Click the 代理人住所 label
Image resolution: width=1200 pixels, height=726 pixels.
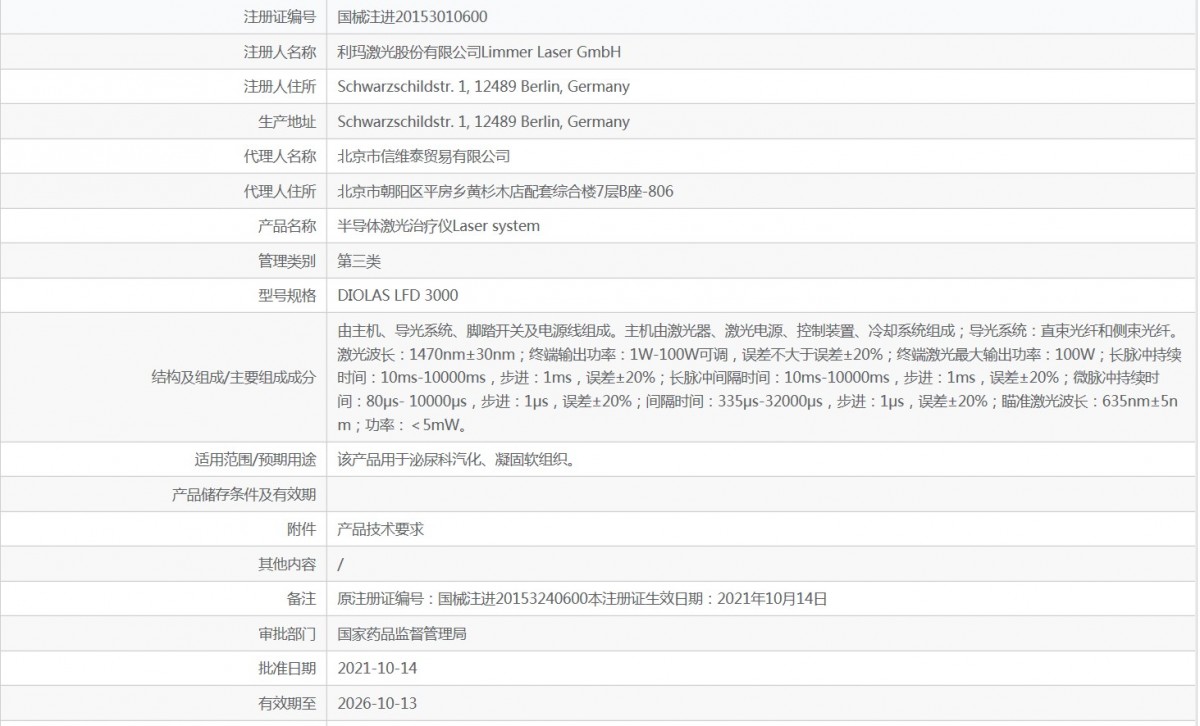[x=280, y=191]
